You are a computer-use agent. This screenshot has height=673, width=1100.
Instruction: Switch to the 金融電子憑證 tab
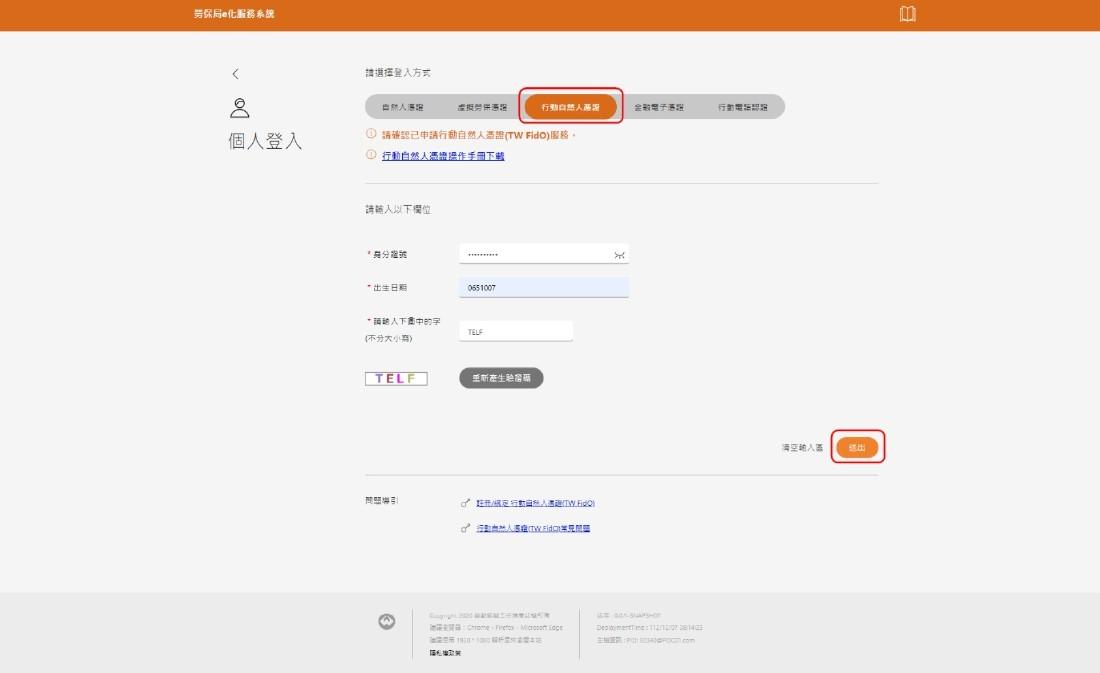659,107
